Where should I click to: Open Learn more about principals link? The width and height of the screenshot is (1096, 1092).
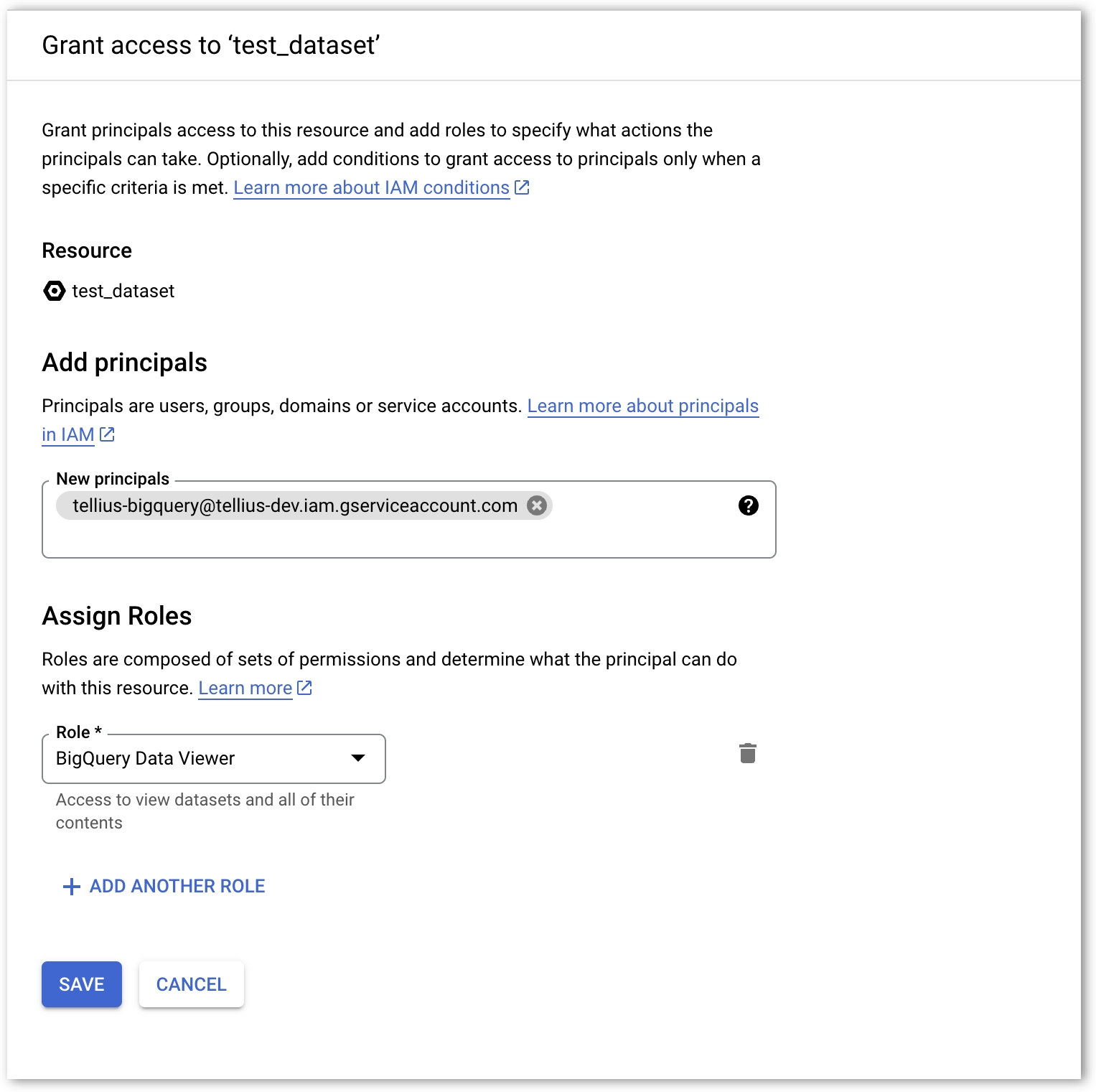(642, 406)
